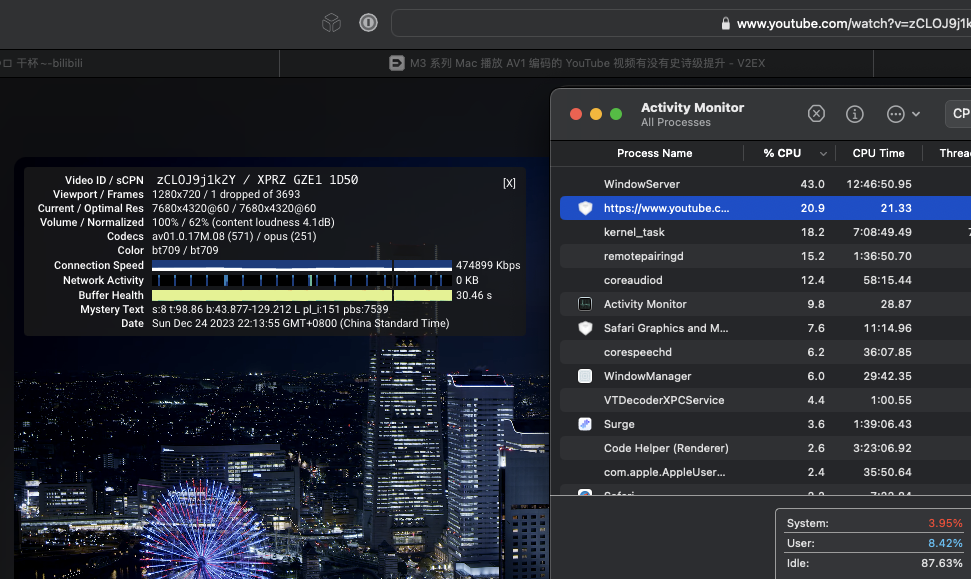Click the WindowManager process icon
971x579 pixels.
point(585,376)
